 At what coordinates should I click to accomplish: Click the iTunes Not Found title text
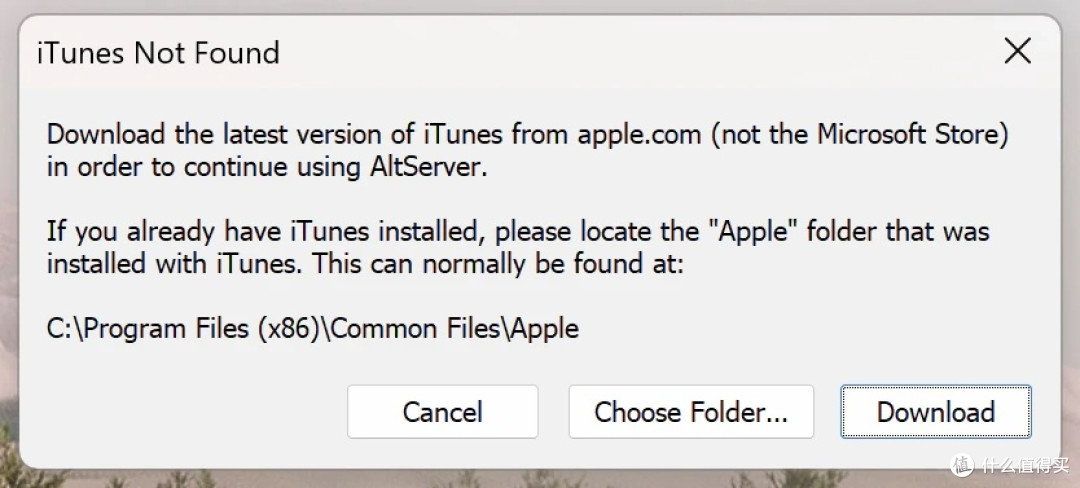click(x=158, y=53)
